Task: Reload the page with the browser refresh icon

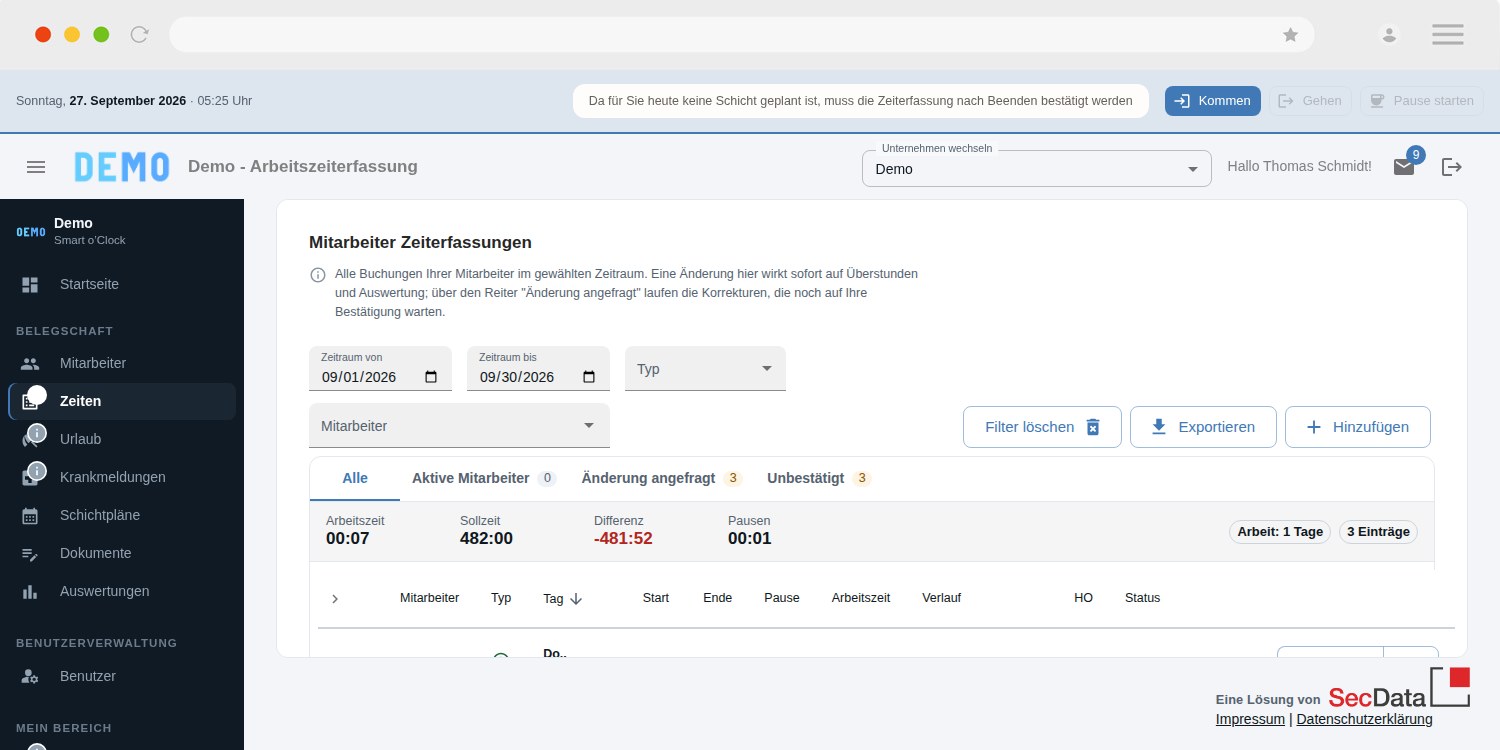Action: pos(140,34)
